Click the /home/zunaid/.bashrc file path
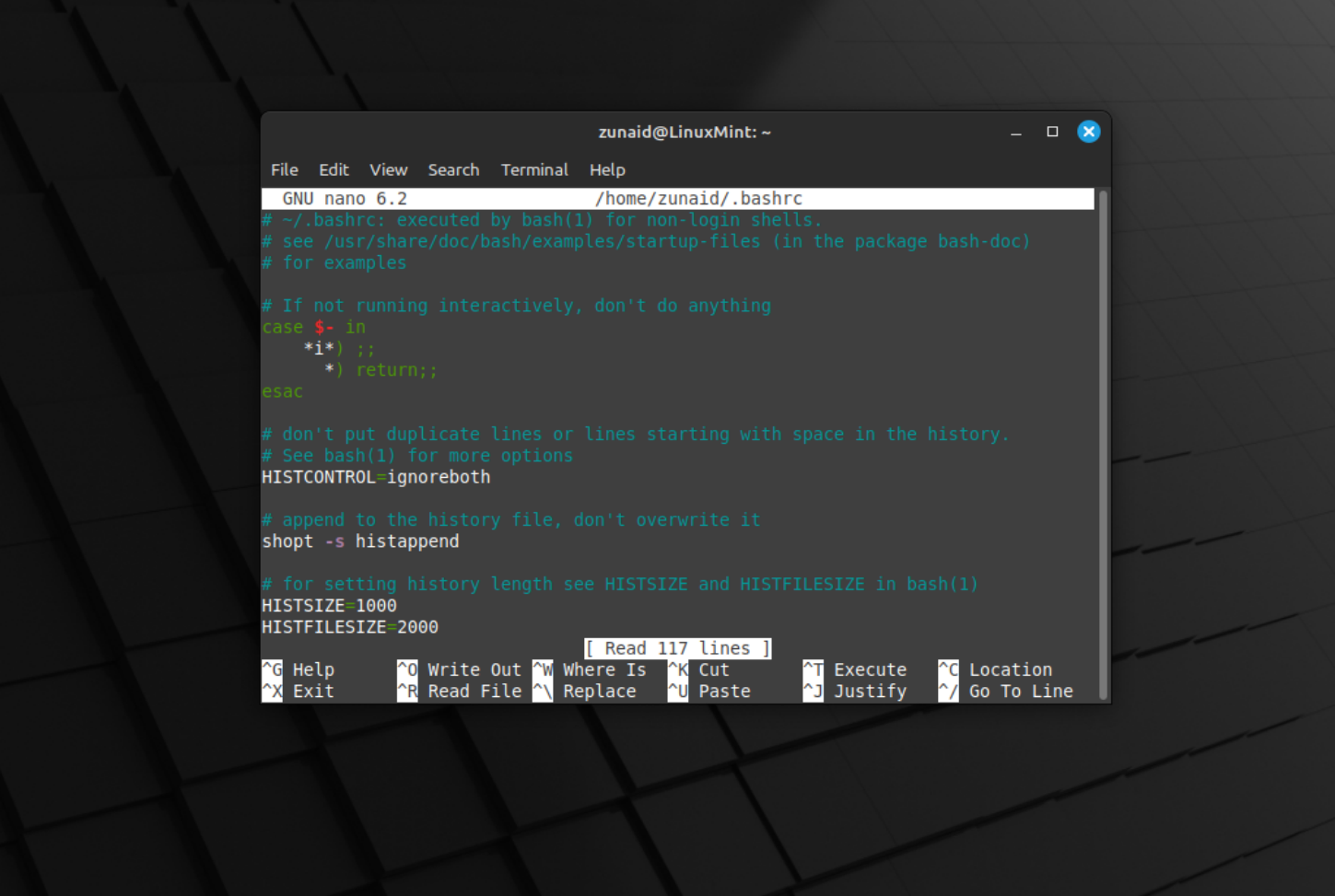 pyautogui.click(x=698, y=198)
